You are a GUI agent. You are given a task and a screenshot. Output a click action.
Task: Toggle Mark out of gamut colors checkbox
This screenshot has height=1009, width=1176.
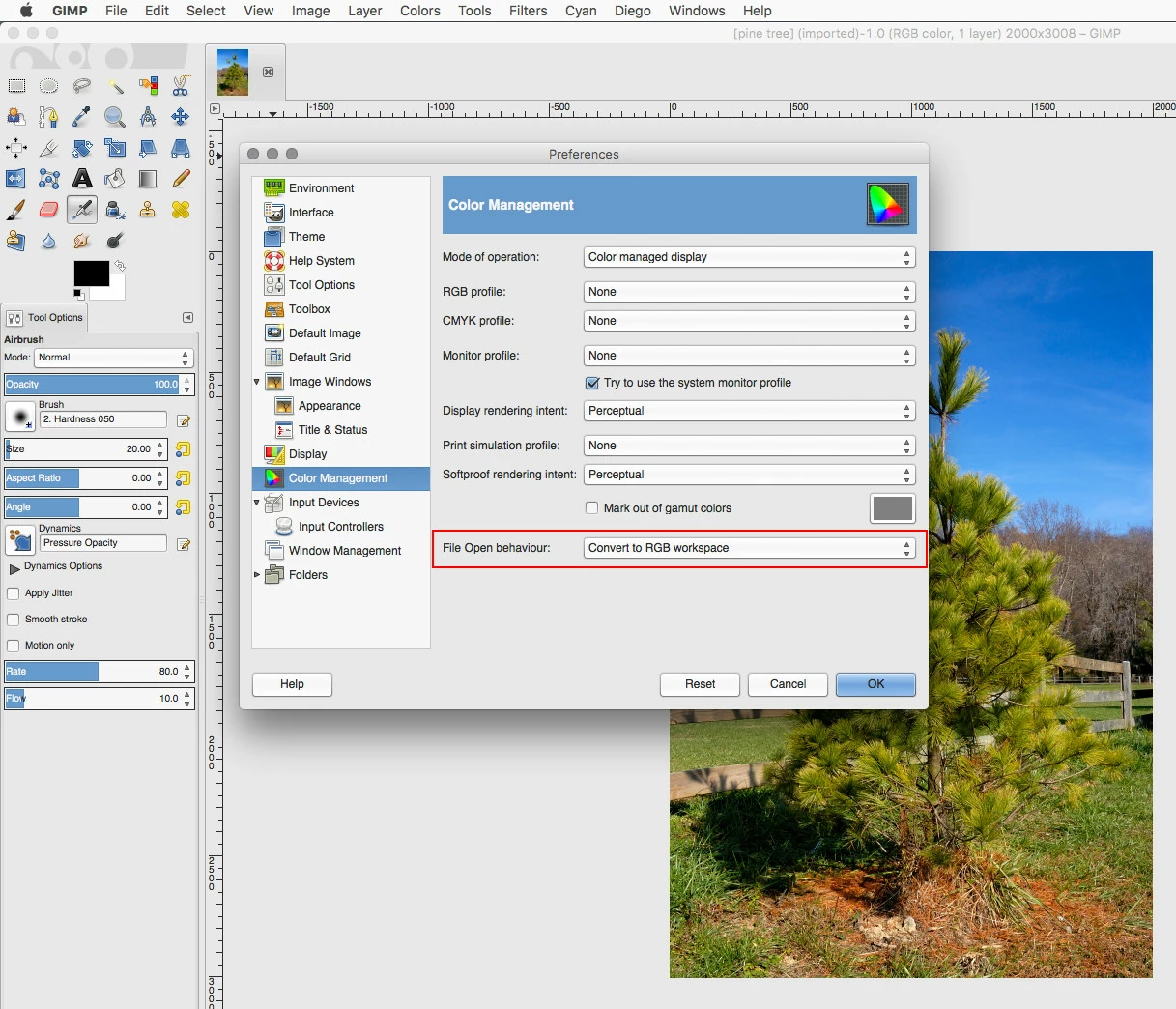[592, 508]
